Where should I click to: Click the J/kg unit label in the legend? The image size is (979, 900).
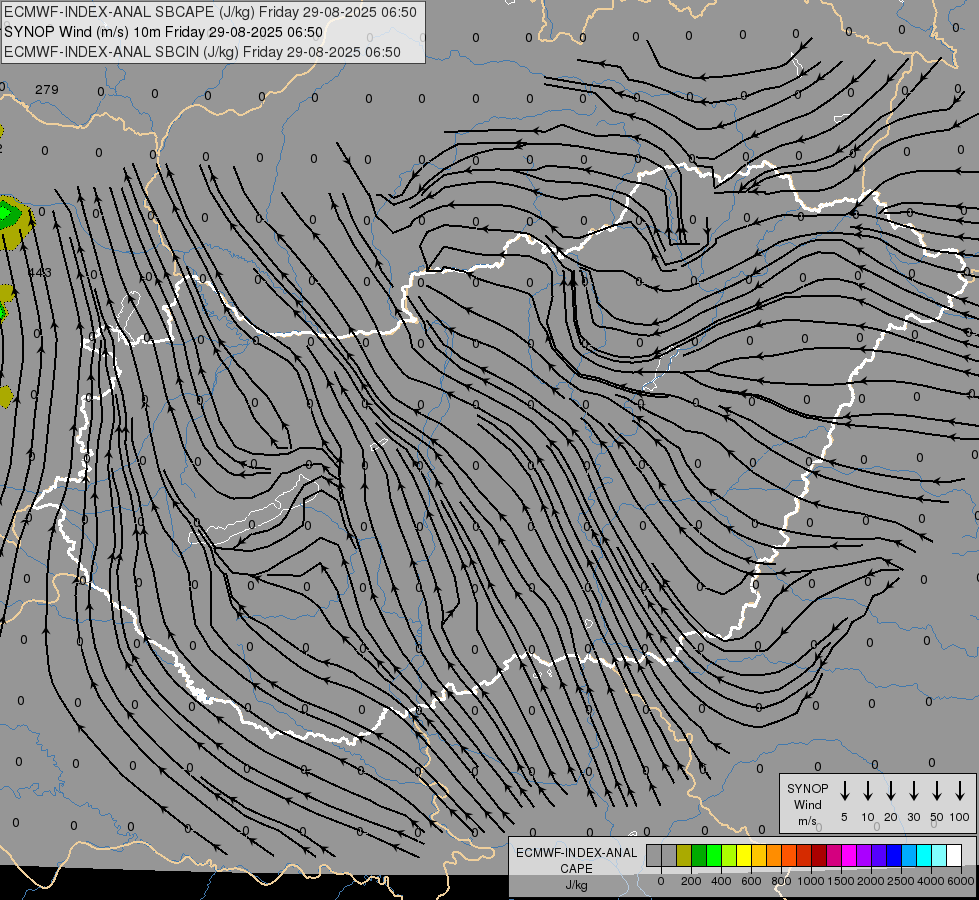pos(576,885)
